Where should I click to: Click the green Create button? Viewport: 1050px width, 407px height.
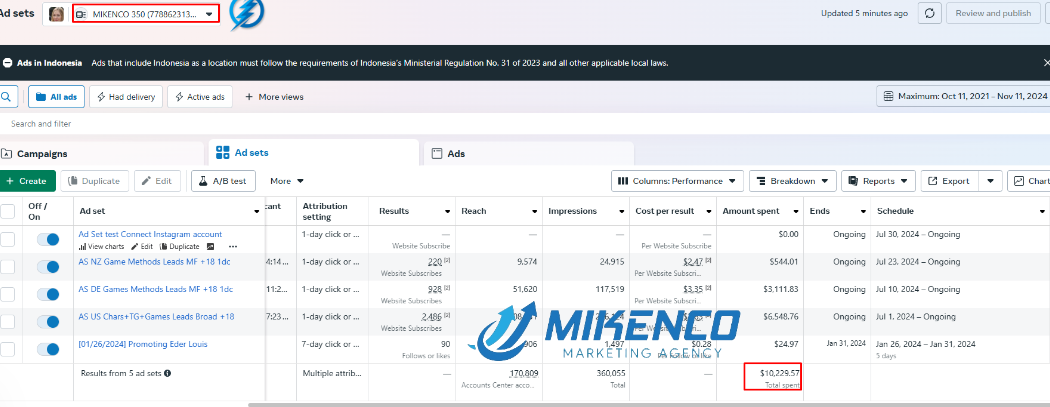coord(27,181)
